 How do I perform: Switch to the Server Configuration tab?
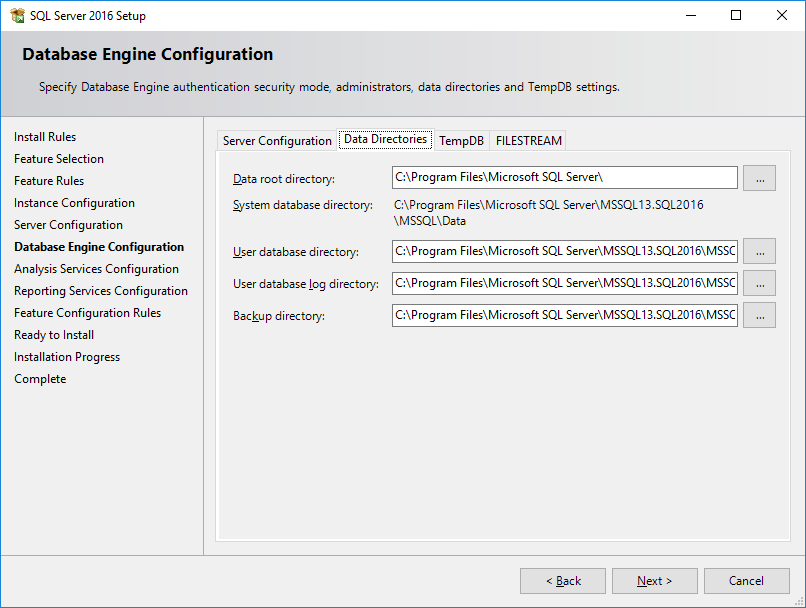pos(277,141)
